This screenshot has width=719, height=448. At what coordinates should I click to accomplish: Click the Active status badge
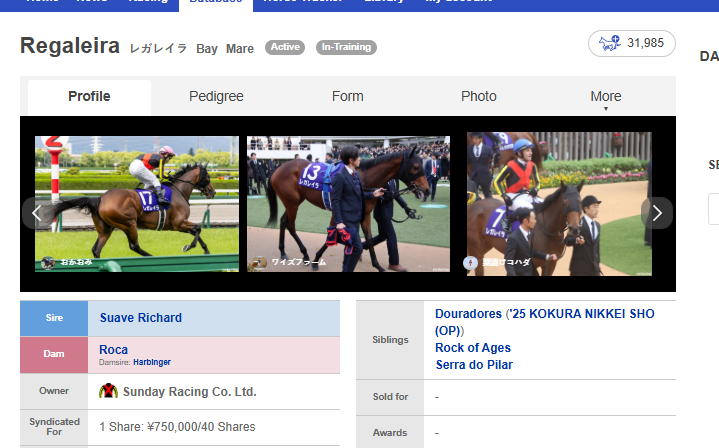(x=285, y=47)
